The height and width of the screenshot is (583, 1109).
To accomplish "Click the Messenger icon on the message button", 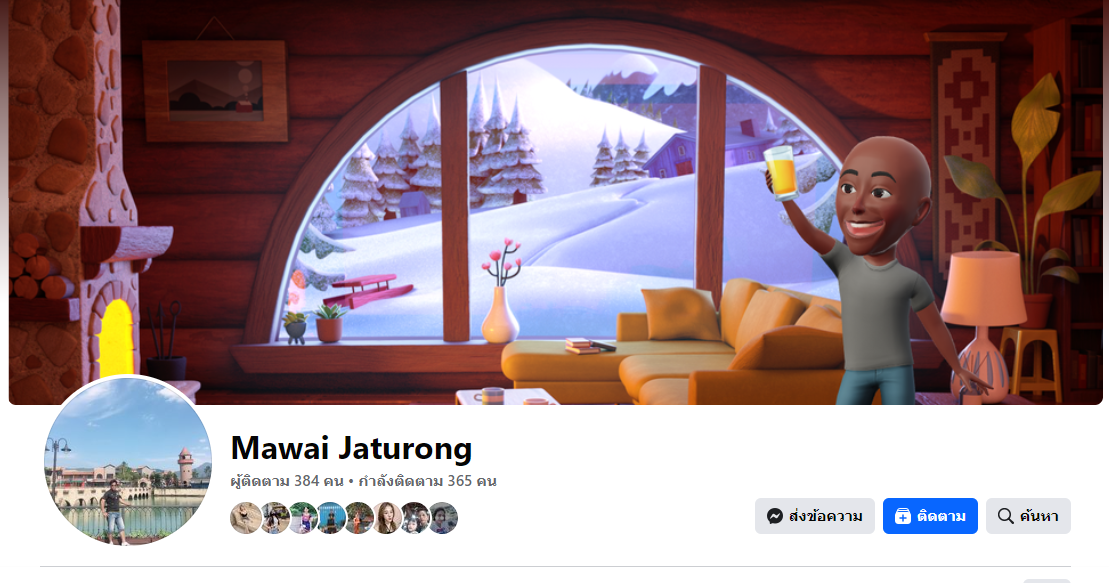I will coord(774,516).
